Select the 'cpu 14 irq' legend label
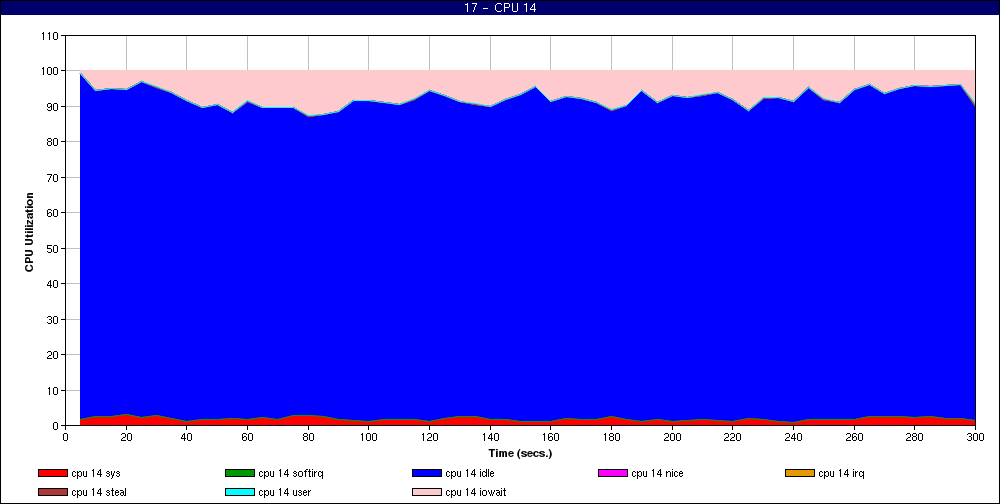The image size is (1000, 504). (x=841, y=473)
